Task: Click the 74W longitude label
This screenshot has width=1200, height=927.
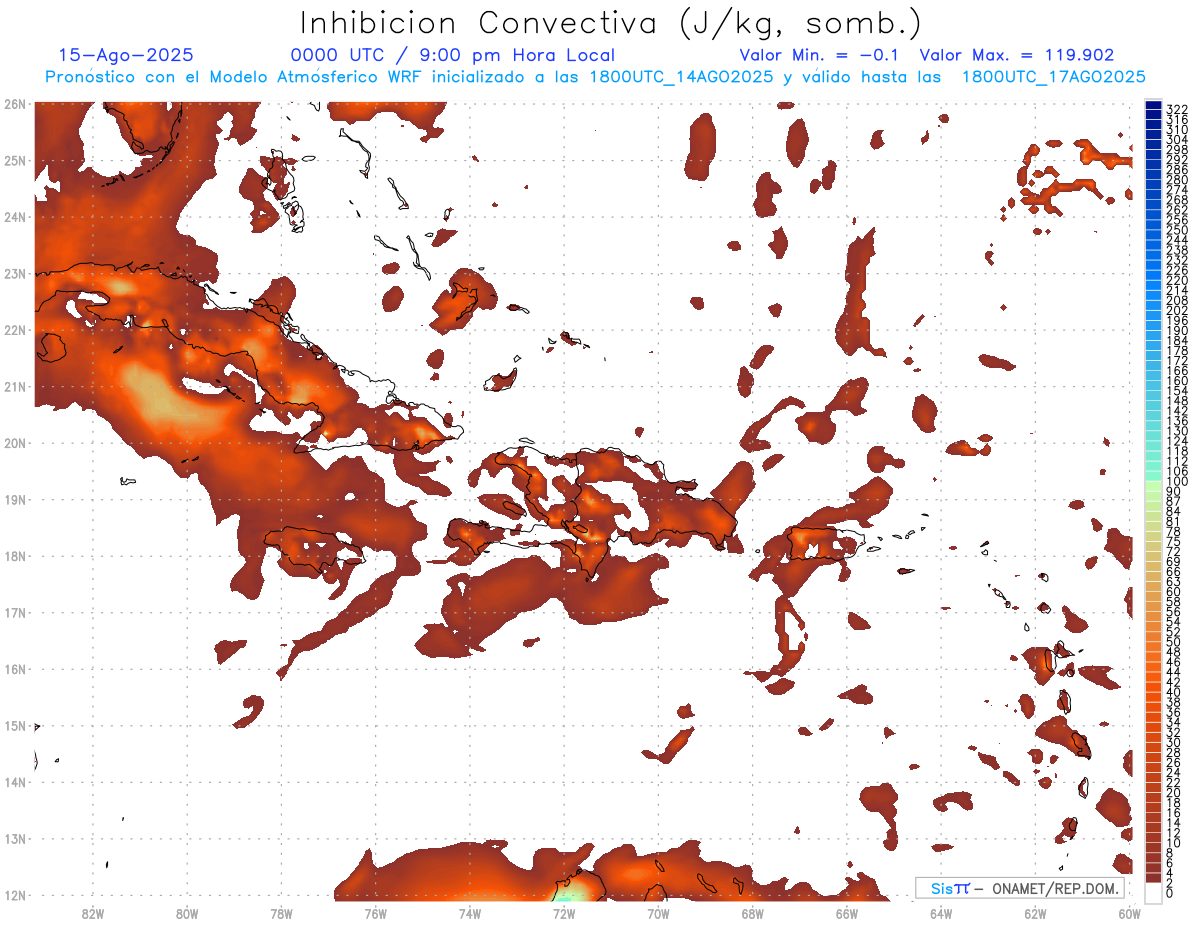Action: pyautogui.click(x=470, y=914)
